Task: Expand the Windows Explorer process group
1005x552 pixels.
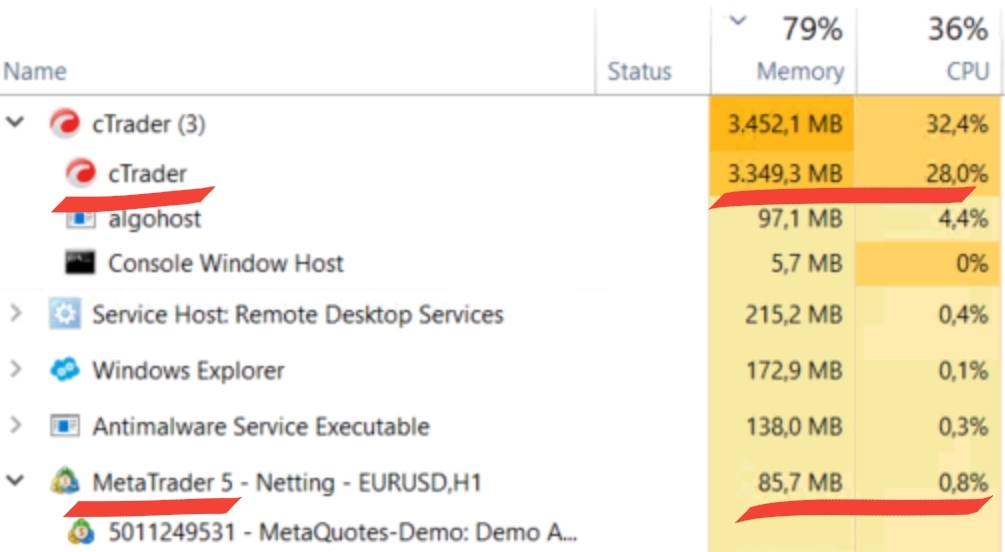Action: [15, 369]
